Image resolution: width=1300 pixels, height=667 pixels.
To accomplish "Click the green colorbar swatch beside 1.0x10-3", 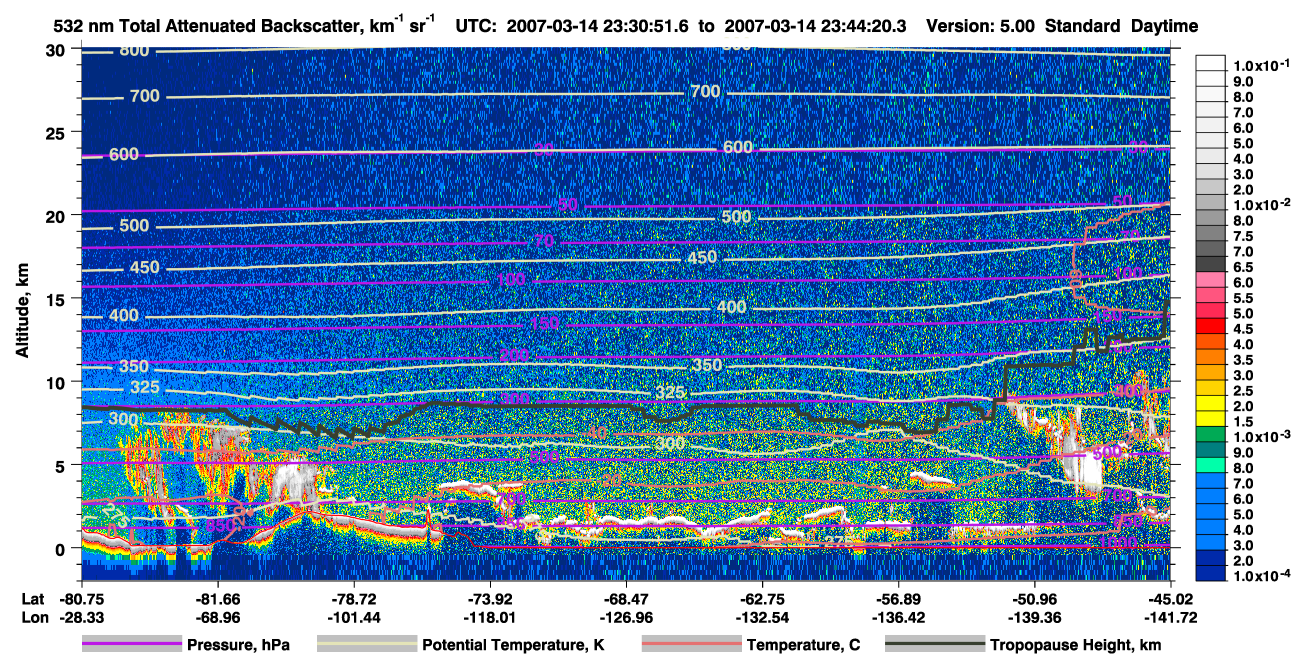I will point(1211,434).
